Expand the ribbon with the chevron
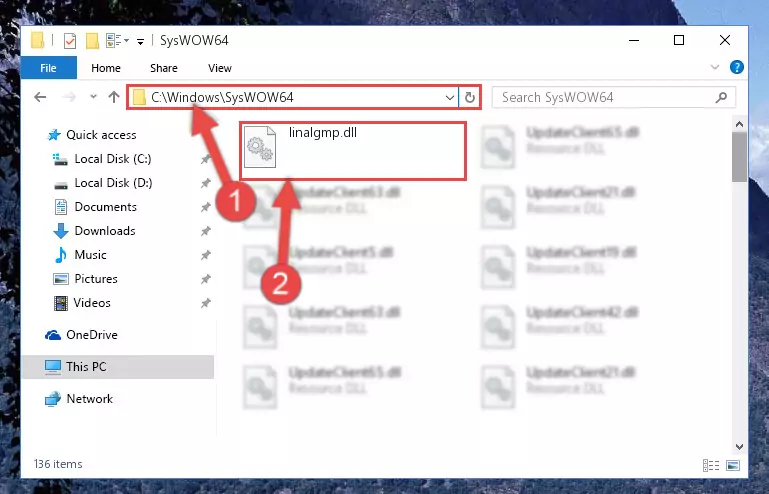This screenshot has height=494, width=769. pos(715,67)
